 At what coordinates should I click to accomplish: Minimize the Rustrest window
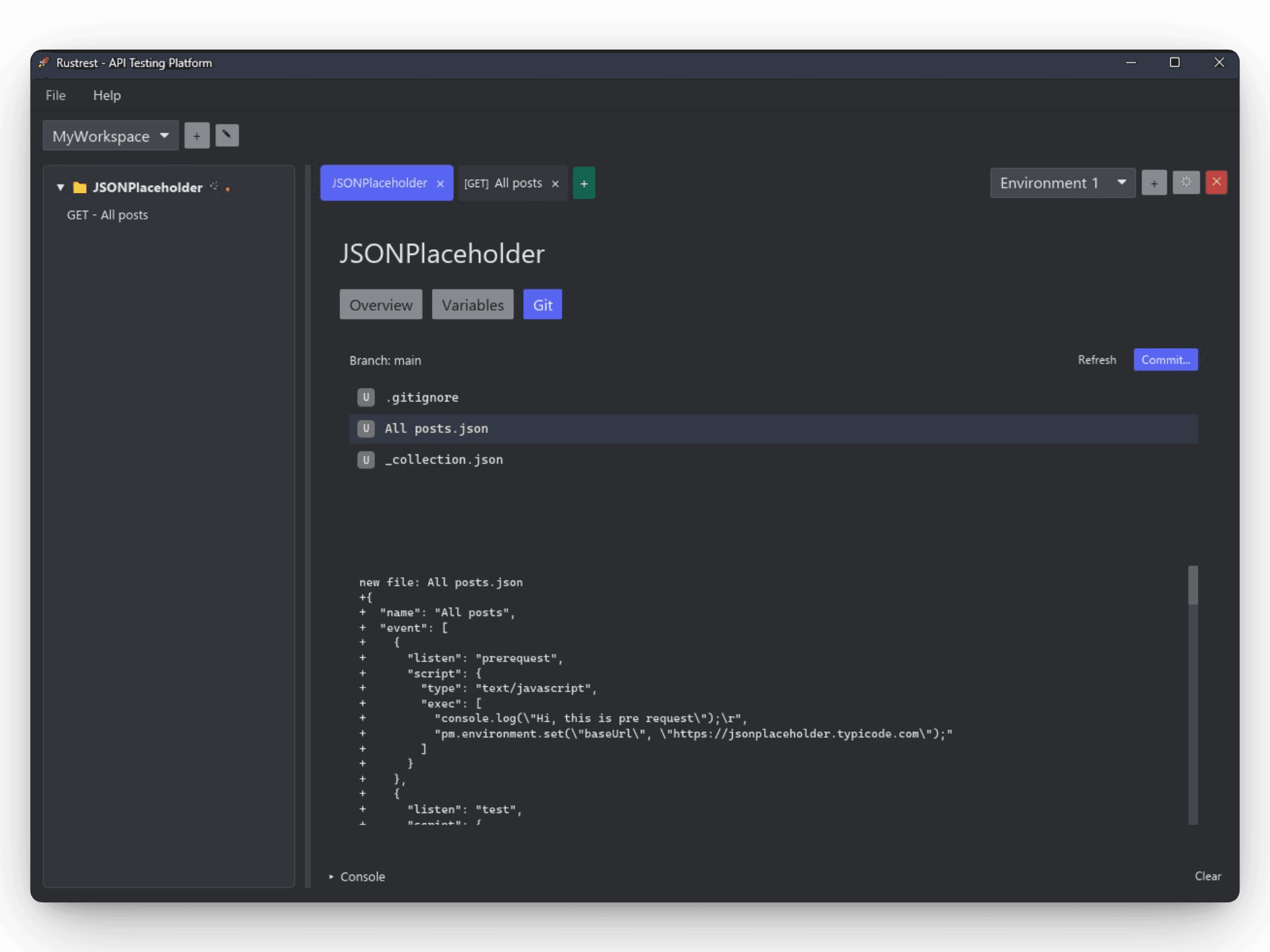[1131, 63]
